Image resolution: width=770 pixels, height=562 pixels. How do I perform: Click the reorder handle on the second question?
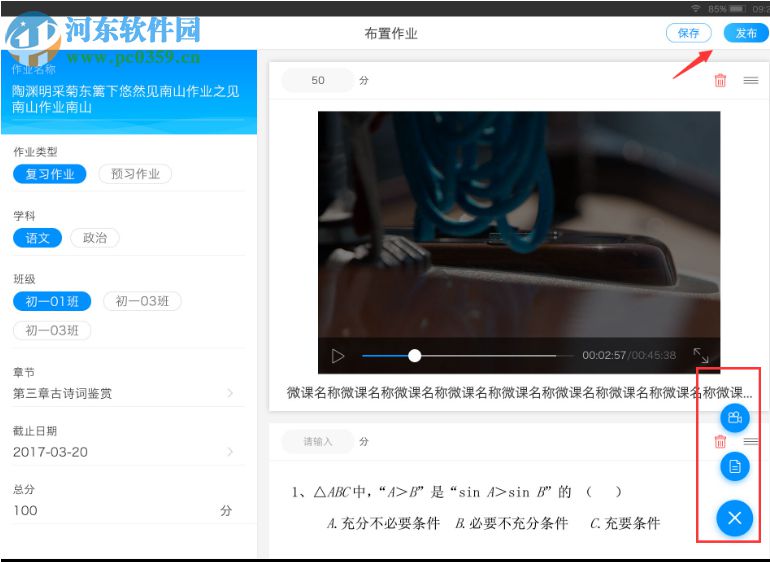[751, 441]
